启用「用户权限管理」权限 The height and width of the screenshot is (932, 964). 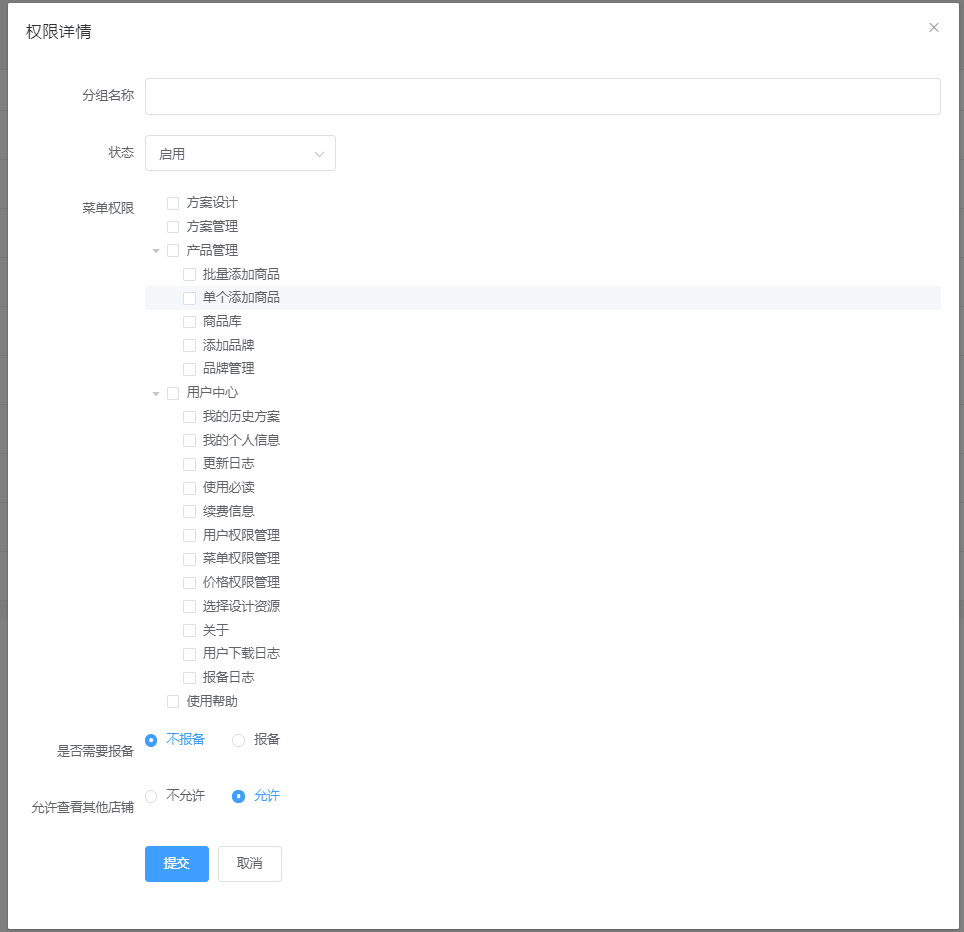click(x=189, y=534)
